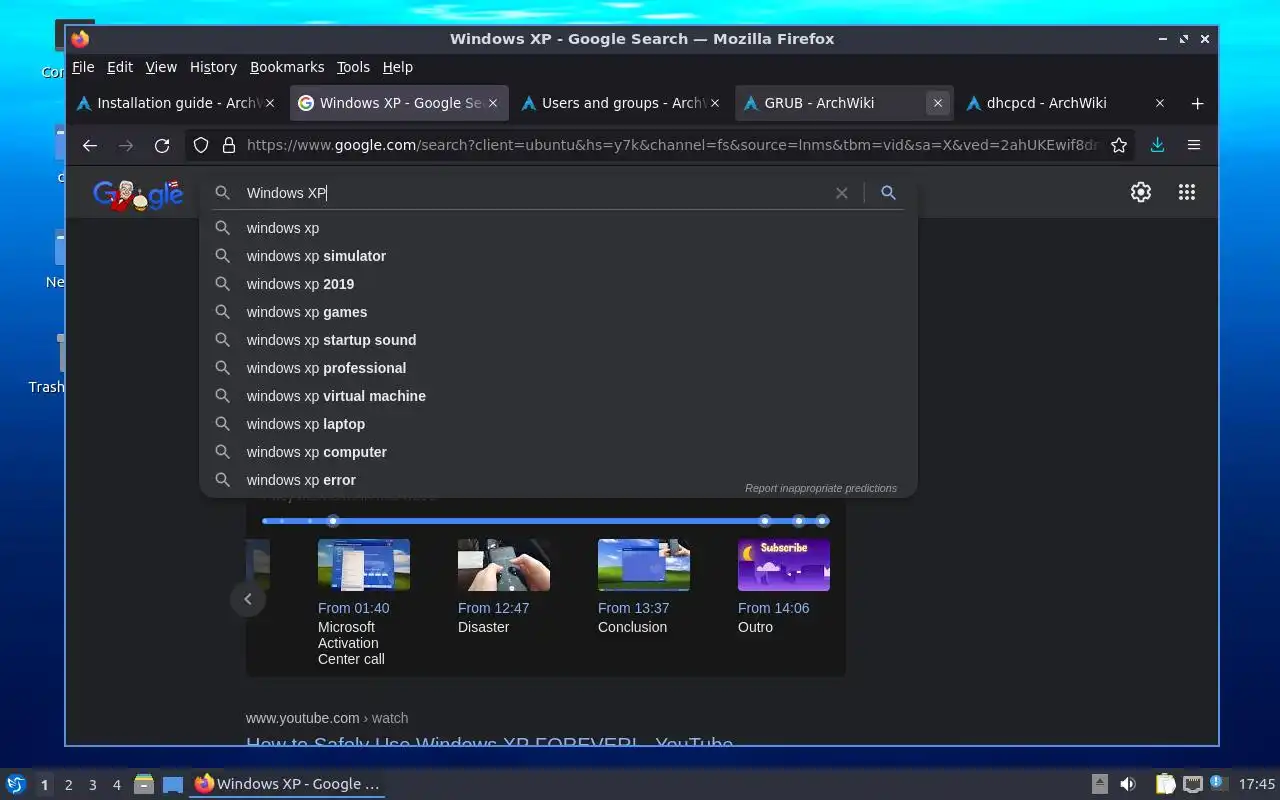This screenshot has width=1280, height=800.
Task: Clear the Google search box text
Action: click(x=841, y=193)
